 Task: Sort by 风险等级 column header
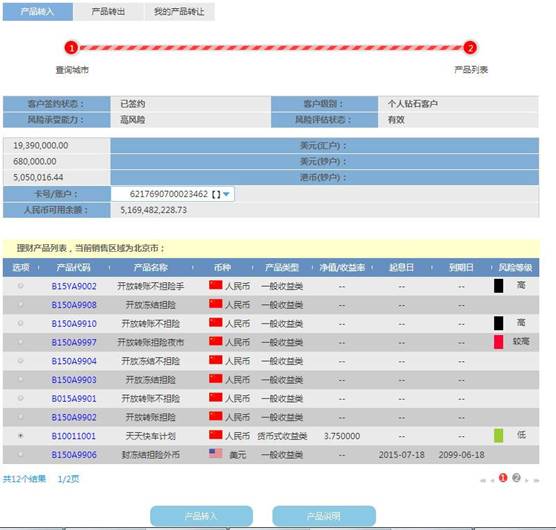click(x=515, y=267)
